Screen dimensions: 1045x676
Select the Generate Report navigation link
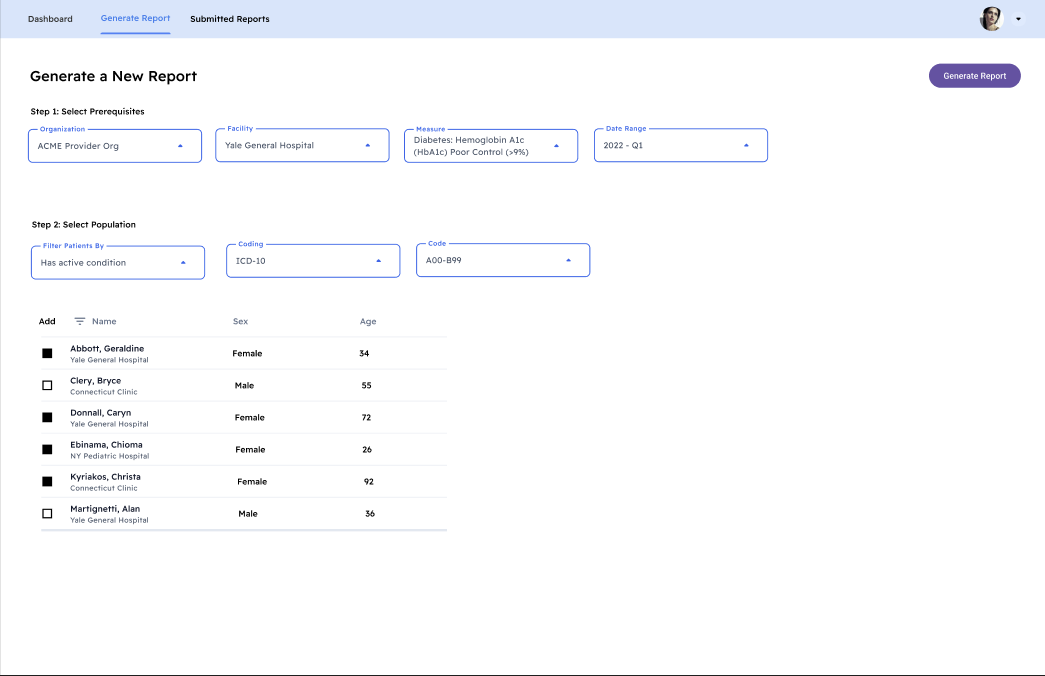point(135,18)
